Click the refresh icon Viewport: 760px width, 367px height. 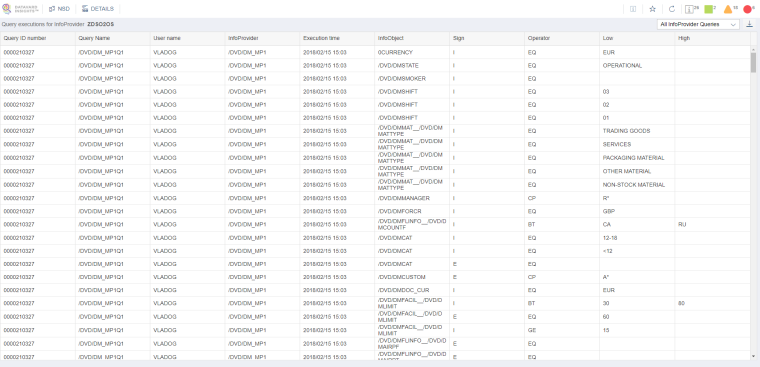pos(672,9)
